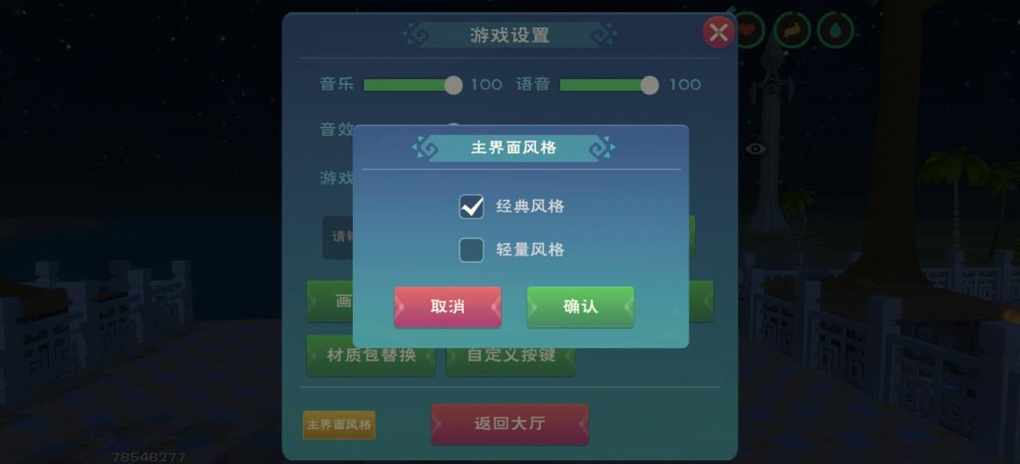Toggle the eye visibility icon
Screen dimensions: 1020x464
pyautogui.click(x=755, y=148)
